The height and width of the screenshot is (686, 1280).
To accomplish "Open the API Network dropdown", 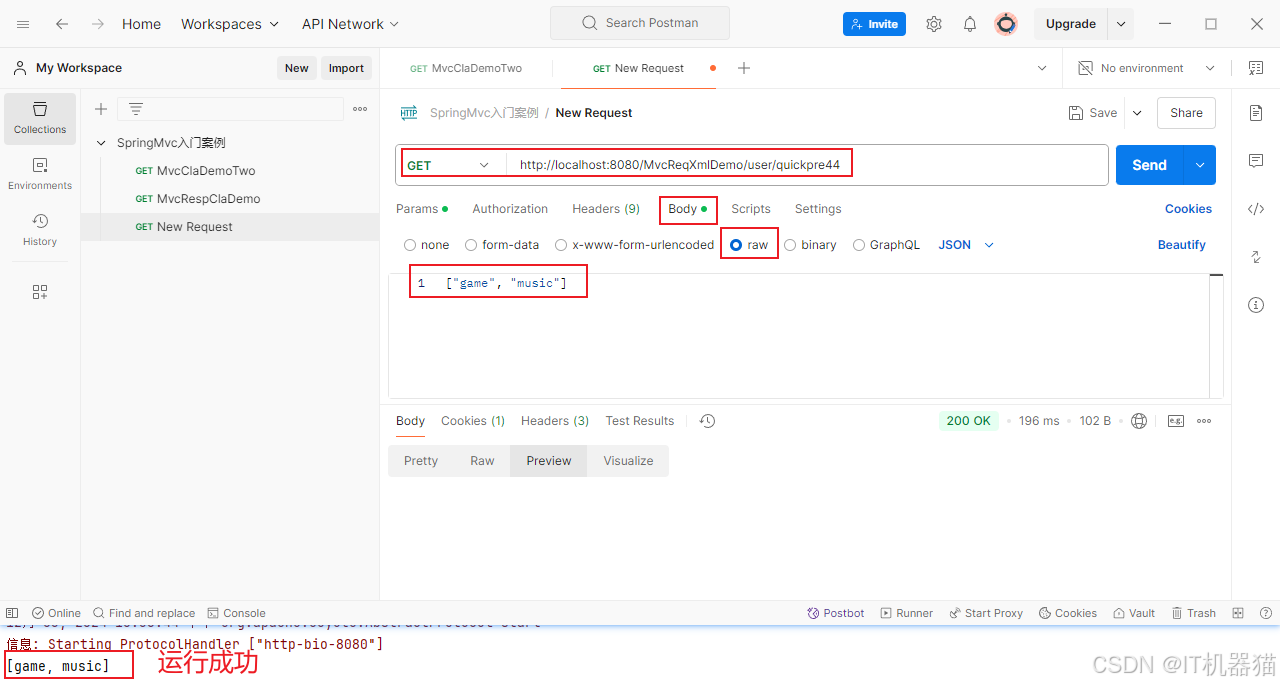I will coord(351,24).
